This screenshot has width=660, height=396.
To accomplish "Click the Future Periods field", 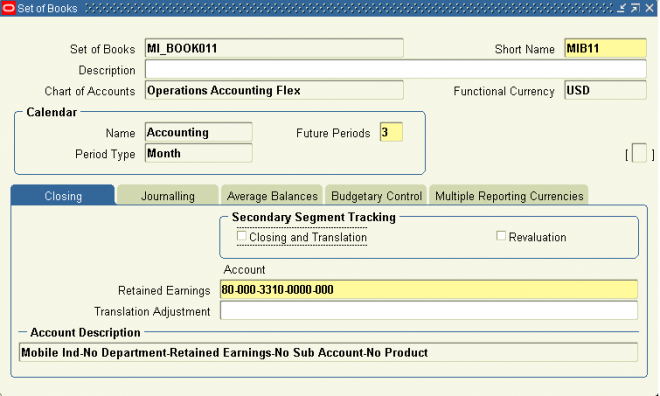I will click(391, 132).
